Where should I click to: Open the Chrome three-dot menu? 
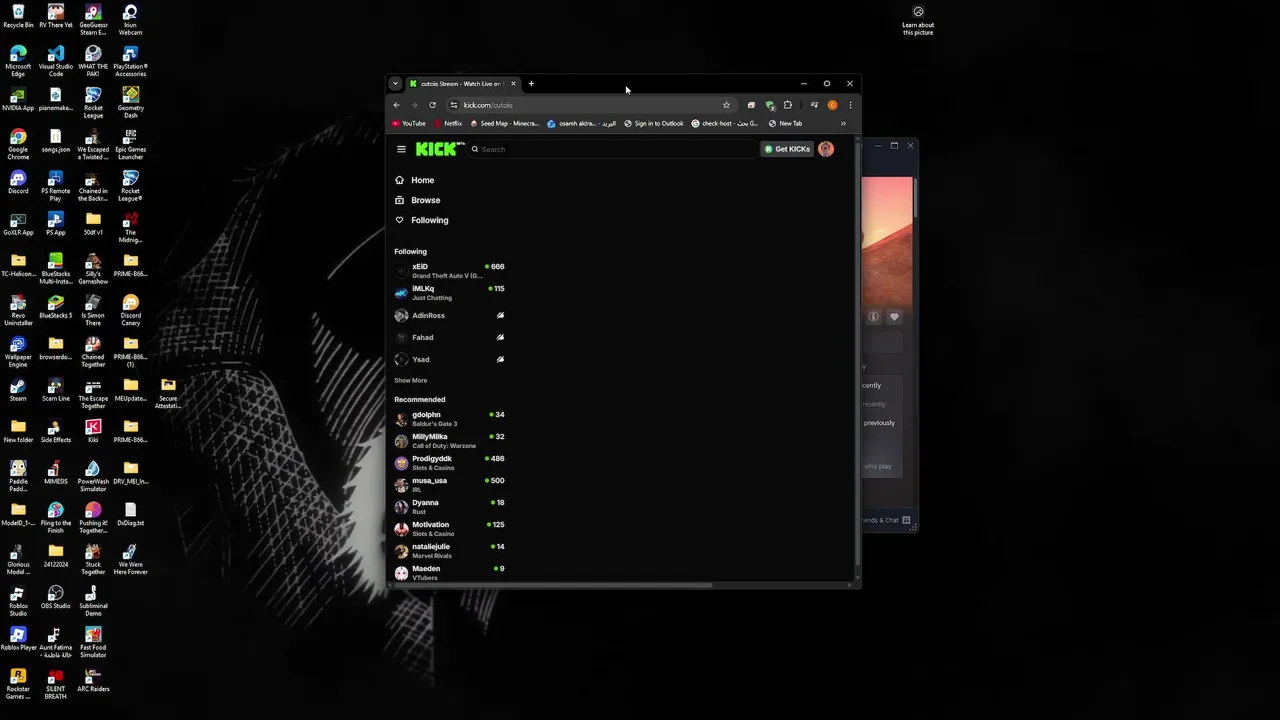[x=850, y=105]
